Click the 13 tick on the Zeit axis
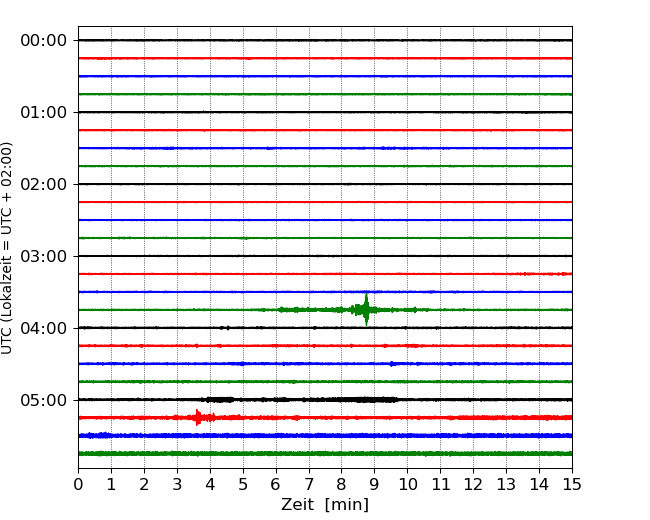This screenshot has width=650, height=520. point(506,484)
